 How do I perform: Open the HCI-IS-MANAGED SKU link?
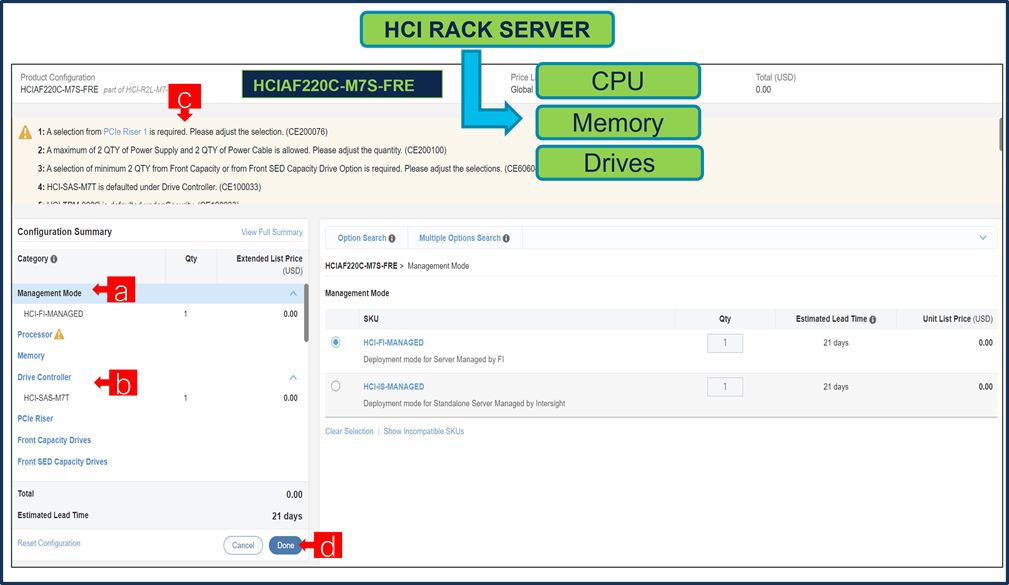click(x=393, y=387)
